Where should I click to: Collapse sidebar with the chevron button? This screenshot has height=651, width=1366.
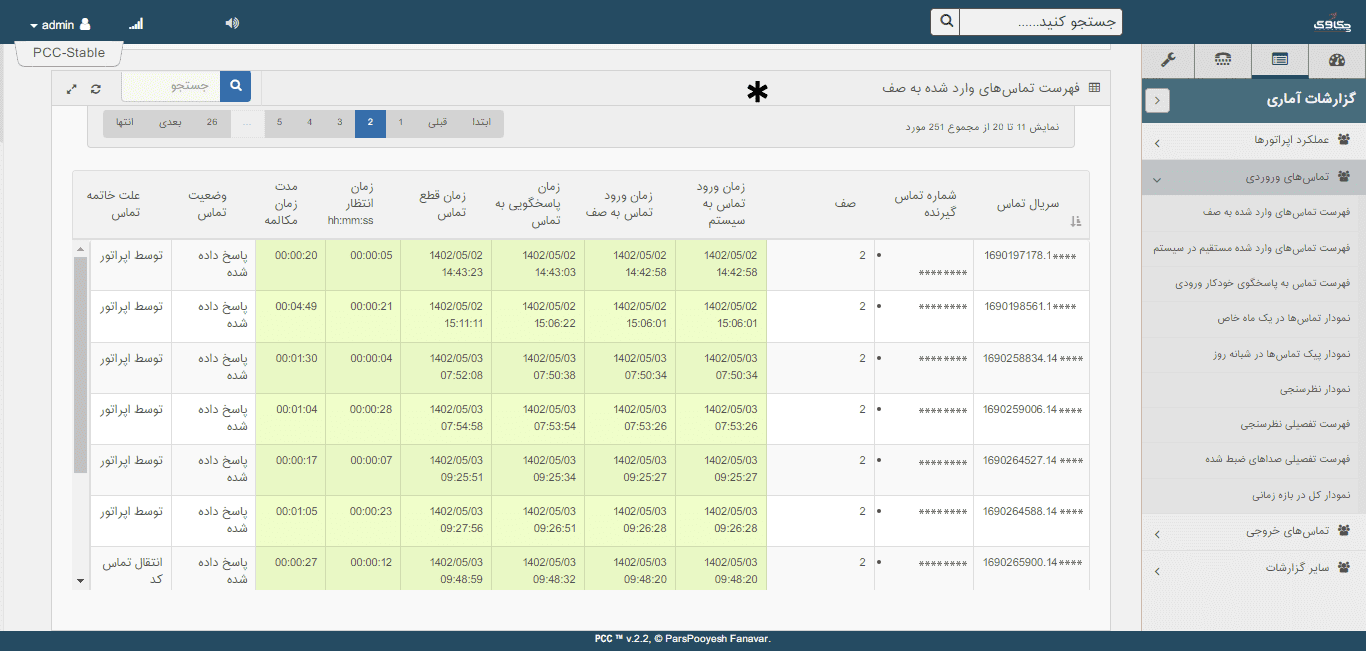point(1158,100)
